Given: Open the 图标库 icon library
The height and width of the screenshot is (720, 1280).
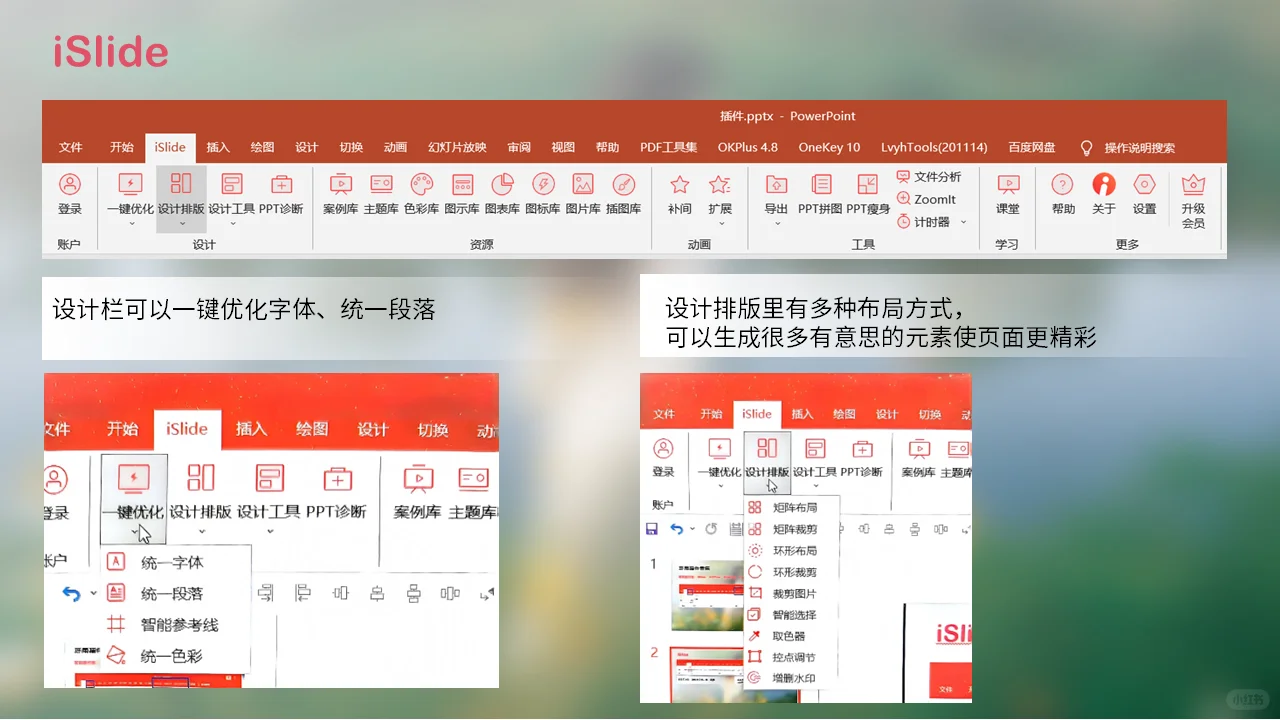Looking at the screenshot, I should (x=543, y=197).
